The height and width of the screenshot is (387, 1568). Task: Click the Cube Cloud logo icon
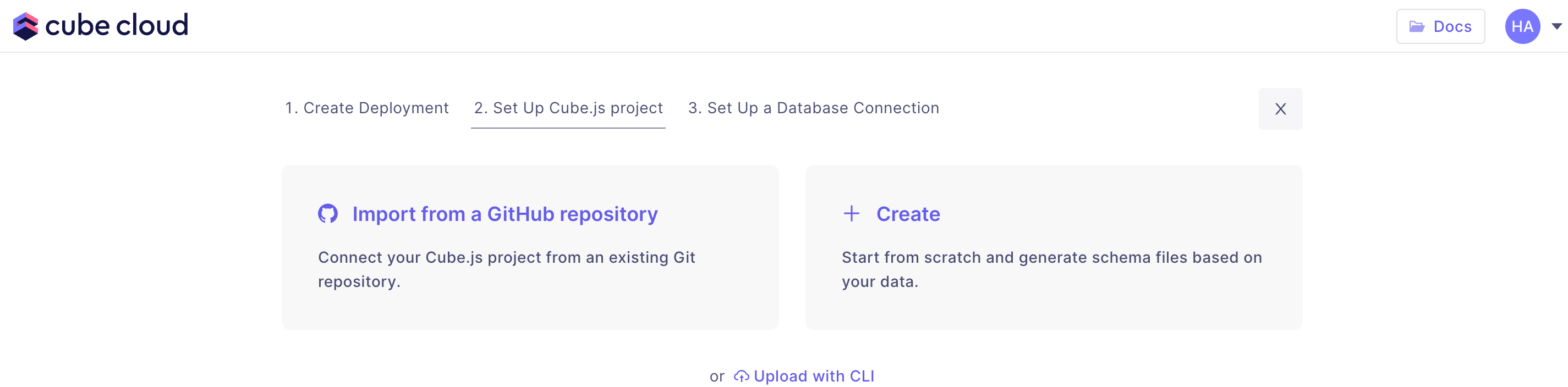pyautogui.click(x=25, y=26)
